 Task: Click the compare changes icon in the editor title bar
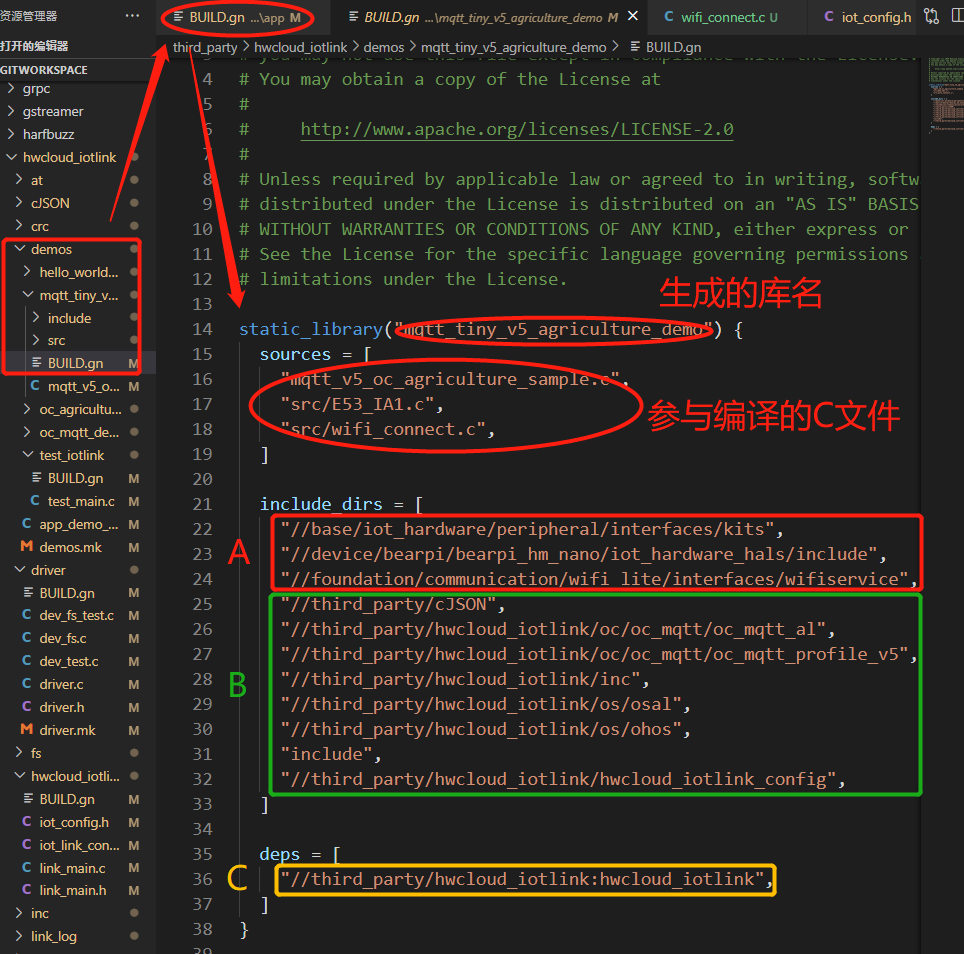click(x=931, y=17)
